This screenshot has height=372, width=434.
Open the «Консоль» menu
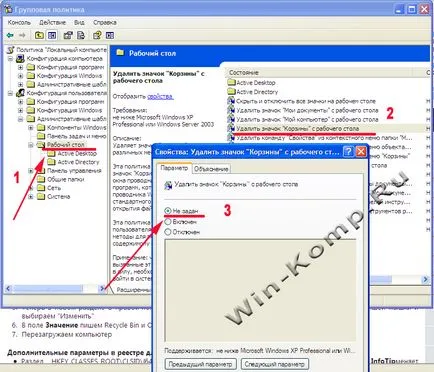(x=19, y=23)
